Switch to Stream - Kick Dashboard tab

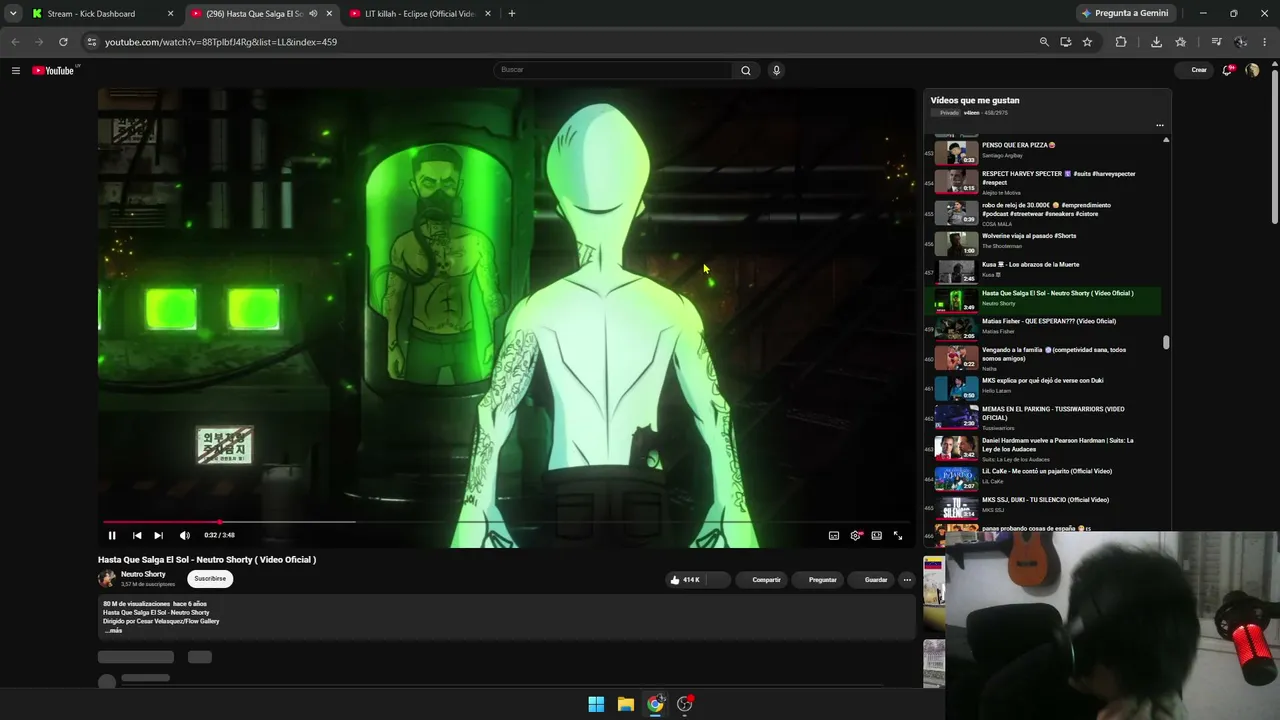pos(101,14)
